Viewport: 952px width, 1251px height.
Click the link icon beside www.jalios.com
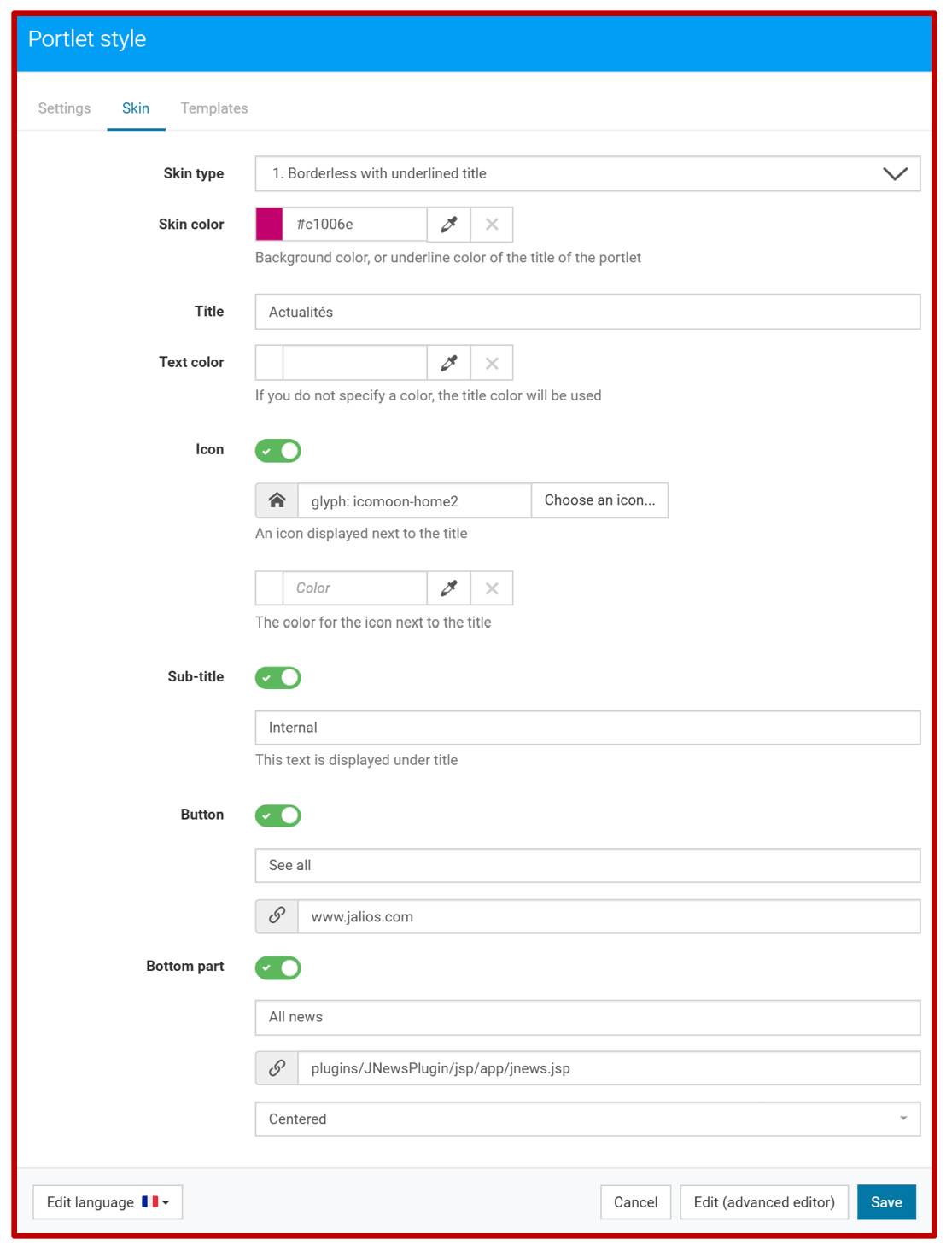tap(277, 916)
